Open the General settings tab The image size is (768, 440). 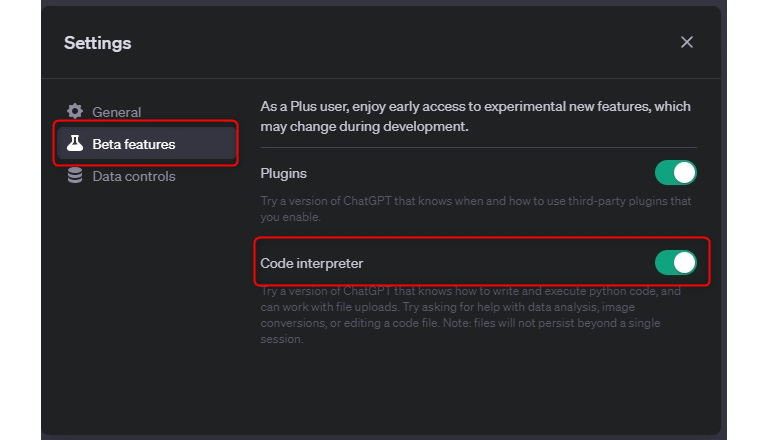coord(147,112)
